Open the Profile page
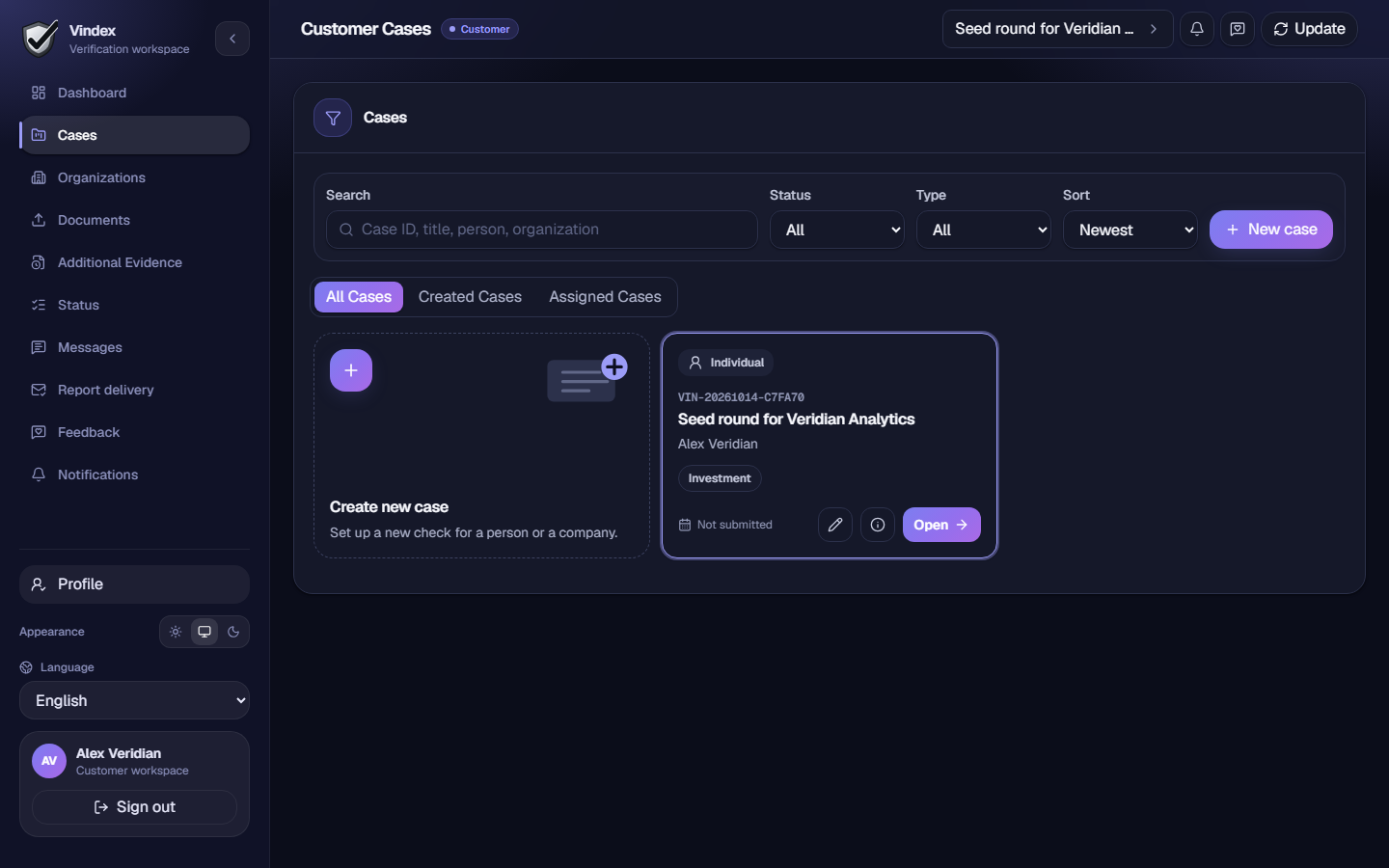 134,584
